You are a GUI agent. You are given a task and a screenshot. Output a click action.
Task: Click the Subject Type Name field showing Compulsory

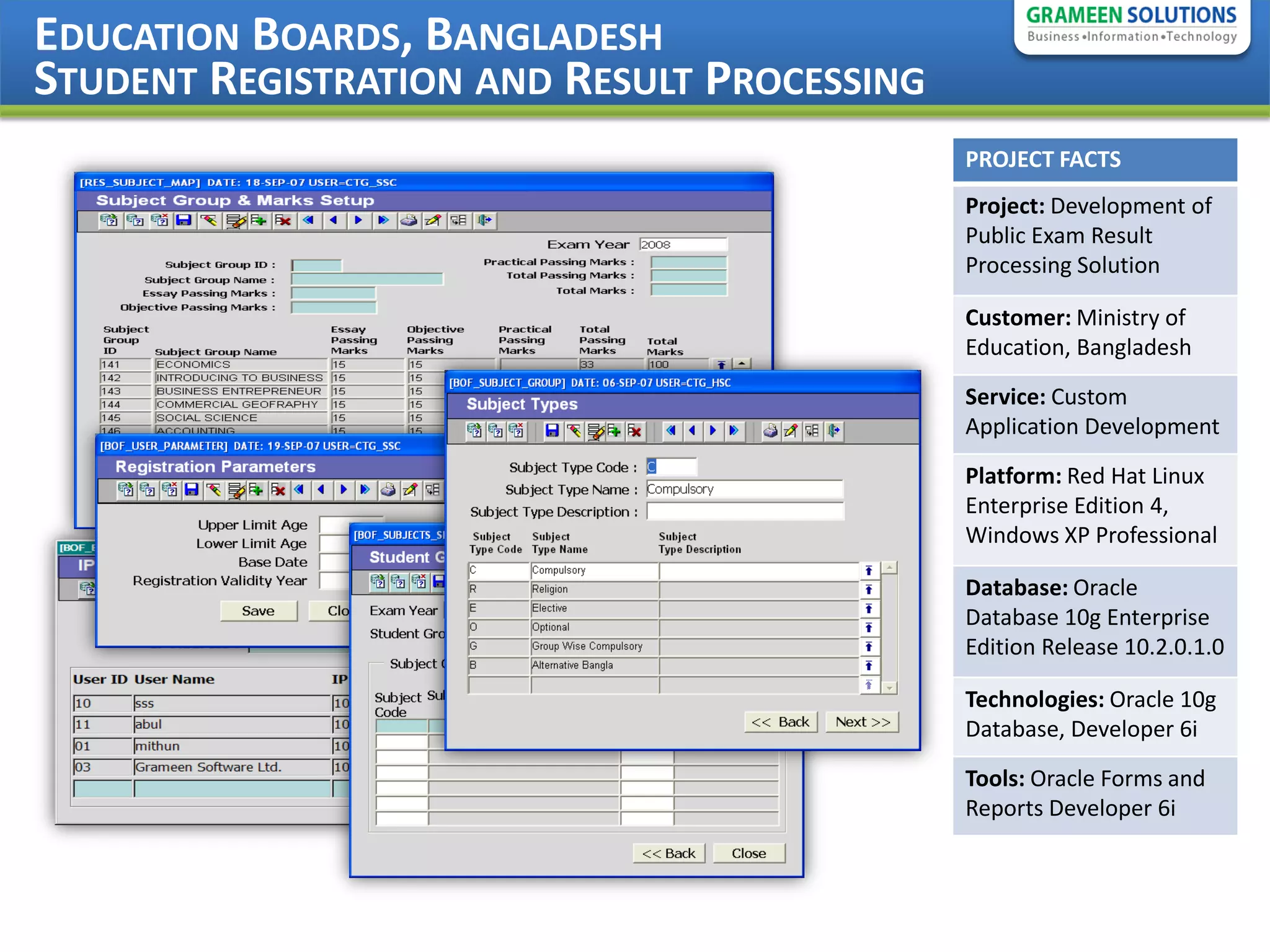click(744, 490)
